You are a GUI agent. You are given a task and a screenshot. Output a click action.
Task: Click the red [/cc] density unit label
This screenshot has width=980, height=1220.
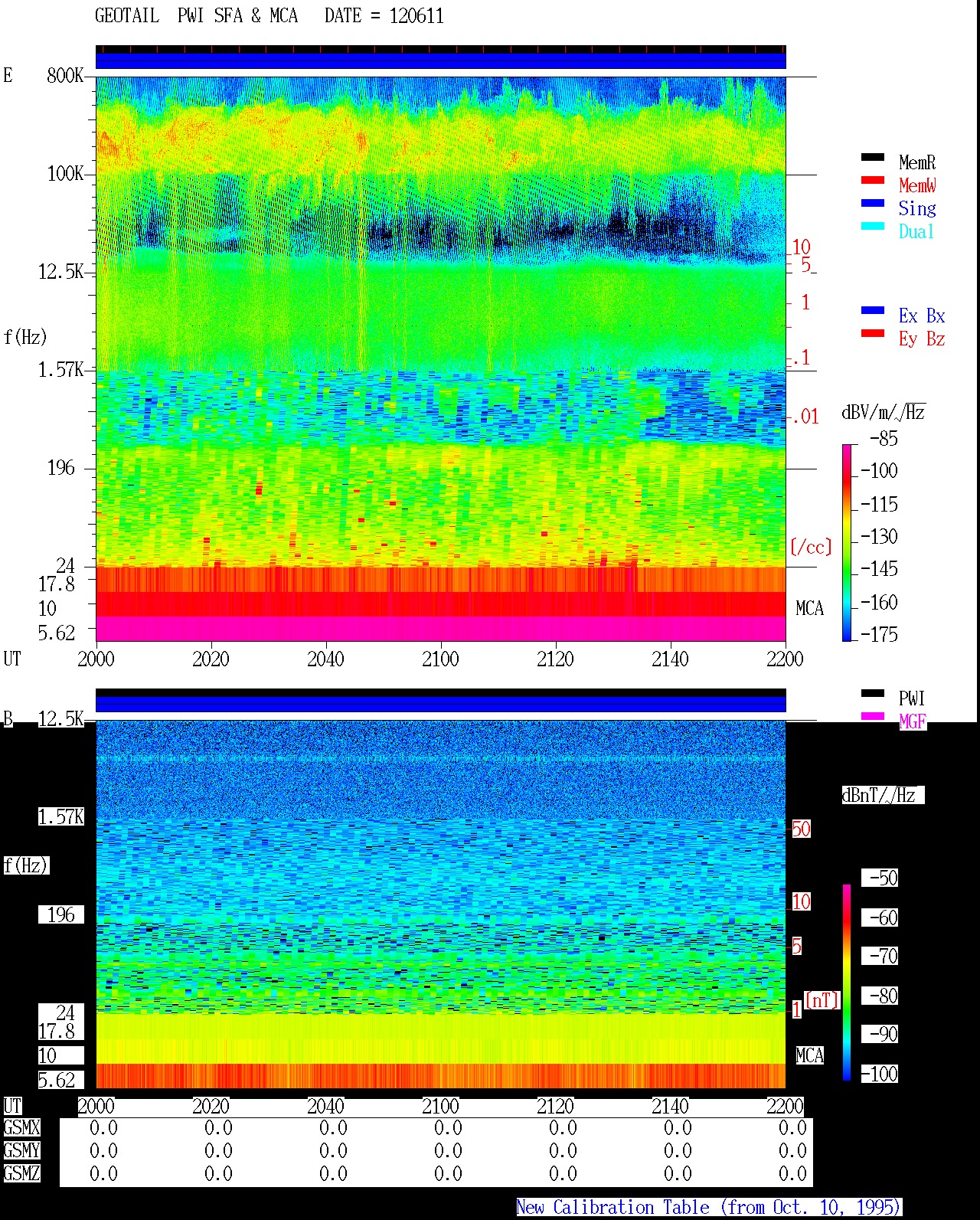point(811,547)
